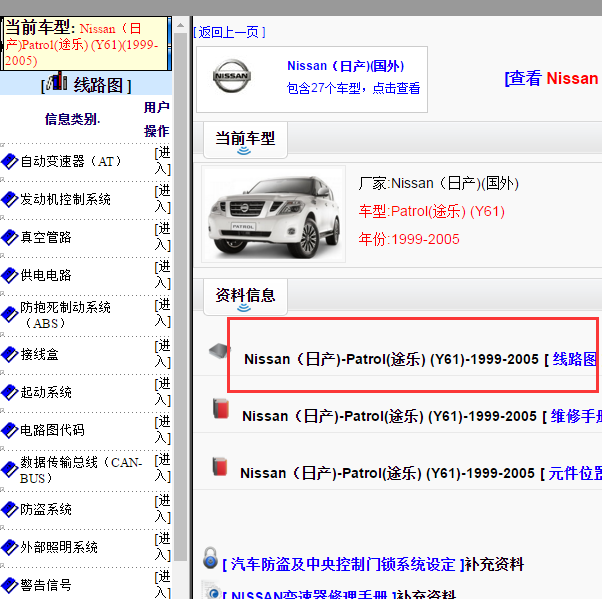Enter the 自动变速器（AT） category via 进入

click(163, 161)
